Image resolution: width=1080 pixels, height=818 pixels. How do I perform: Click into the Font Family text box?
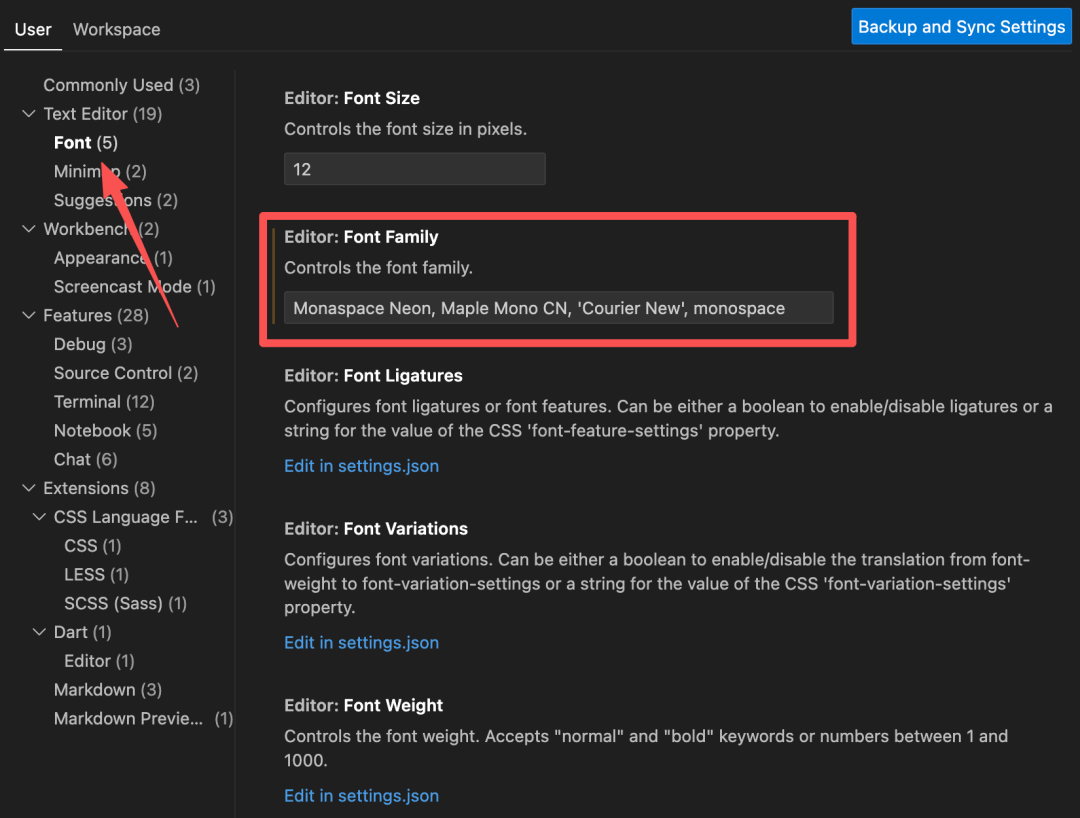559,308
